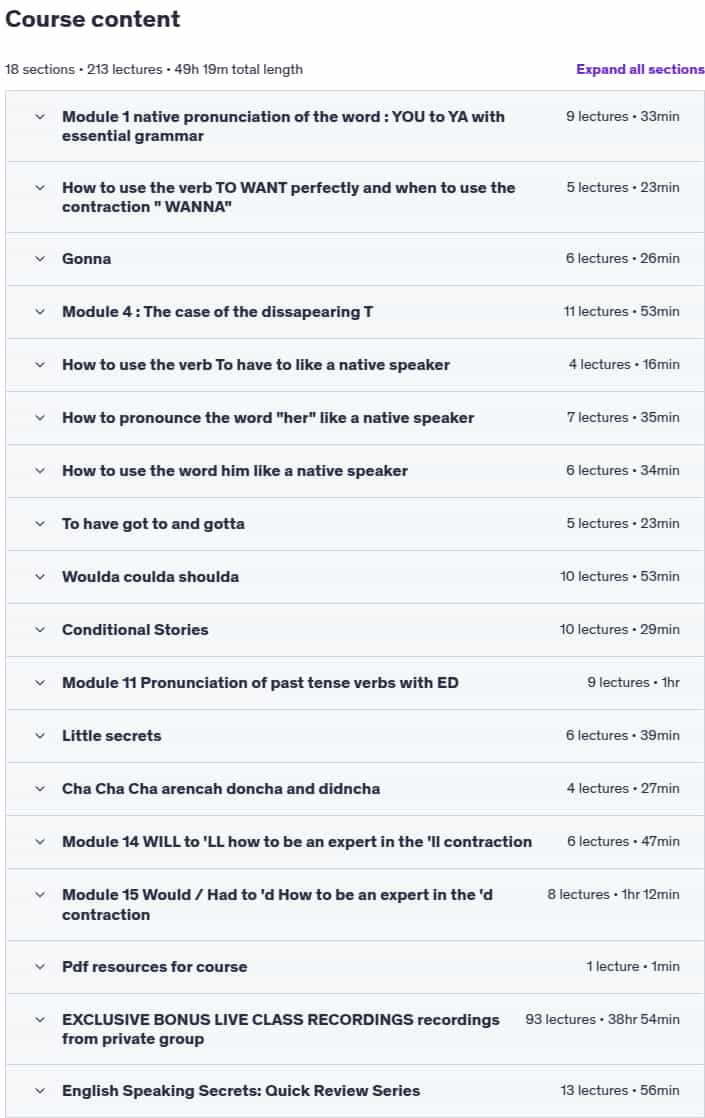Screen dimensions: 705x1118
Task: Expand the chevron beside Module 1 native pronunciation
Action: [40, 116]
